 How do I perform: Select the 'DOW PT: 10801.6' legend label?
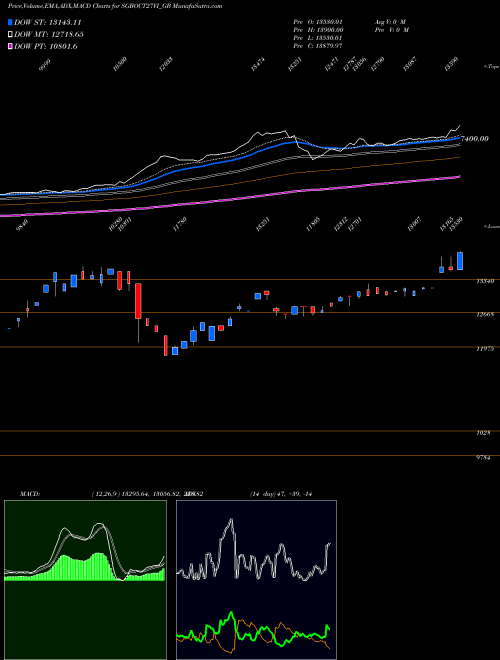45,47
